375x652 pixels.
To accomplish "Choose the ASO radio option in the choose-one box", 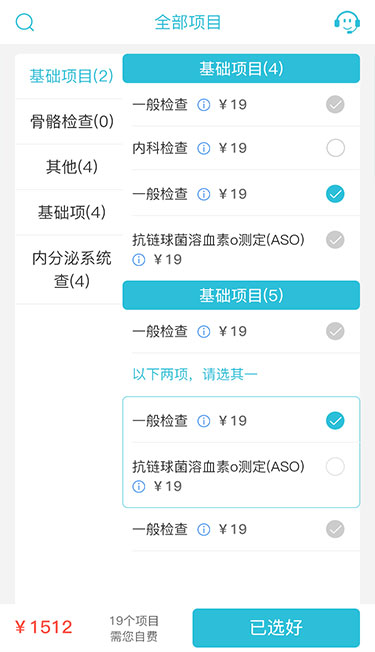I will (335, 467).
